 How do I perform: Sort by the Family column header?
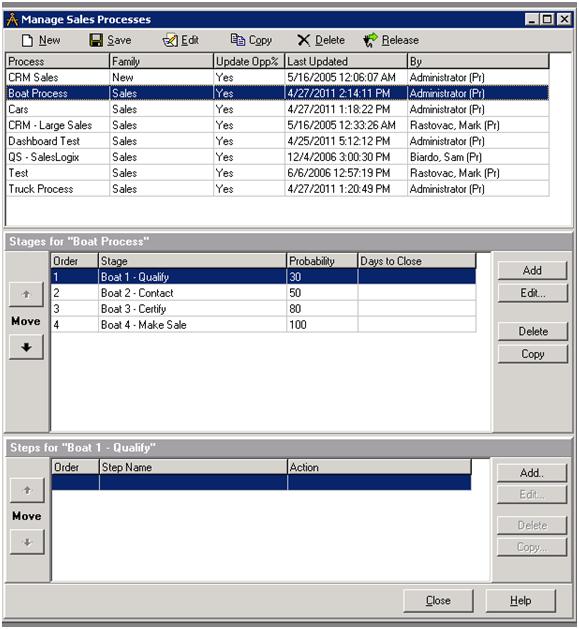click(x=161, y=61)
